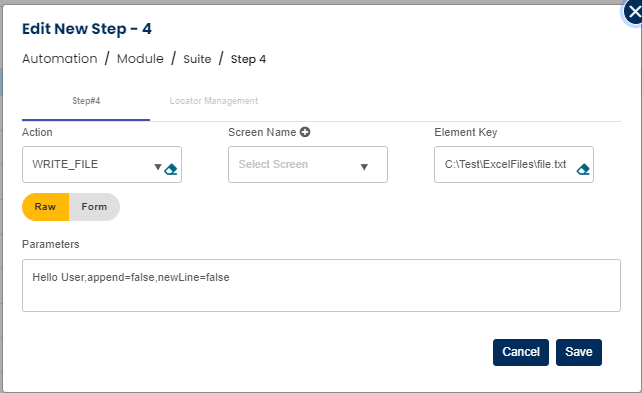Screen dimensions: 642x393
Task: Open the Locator Management tab
Action: [214, 101]
